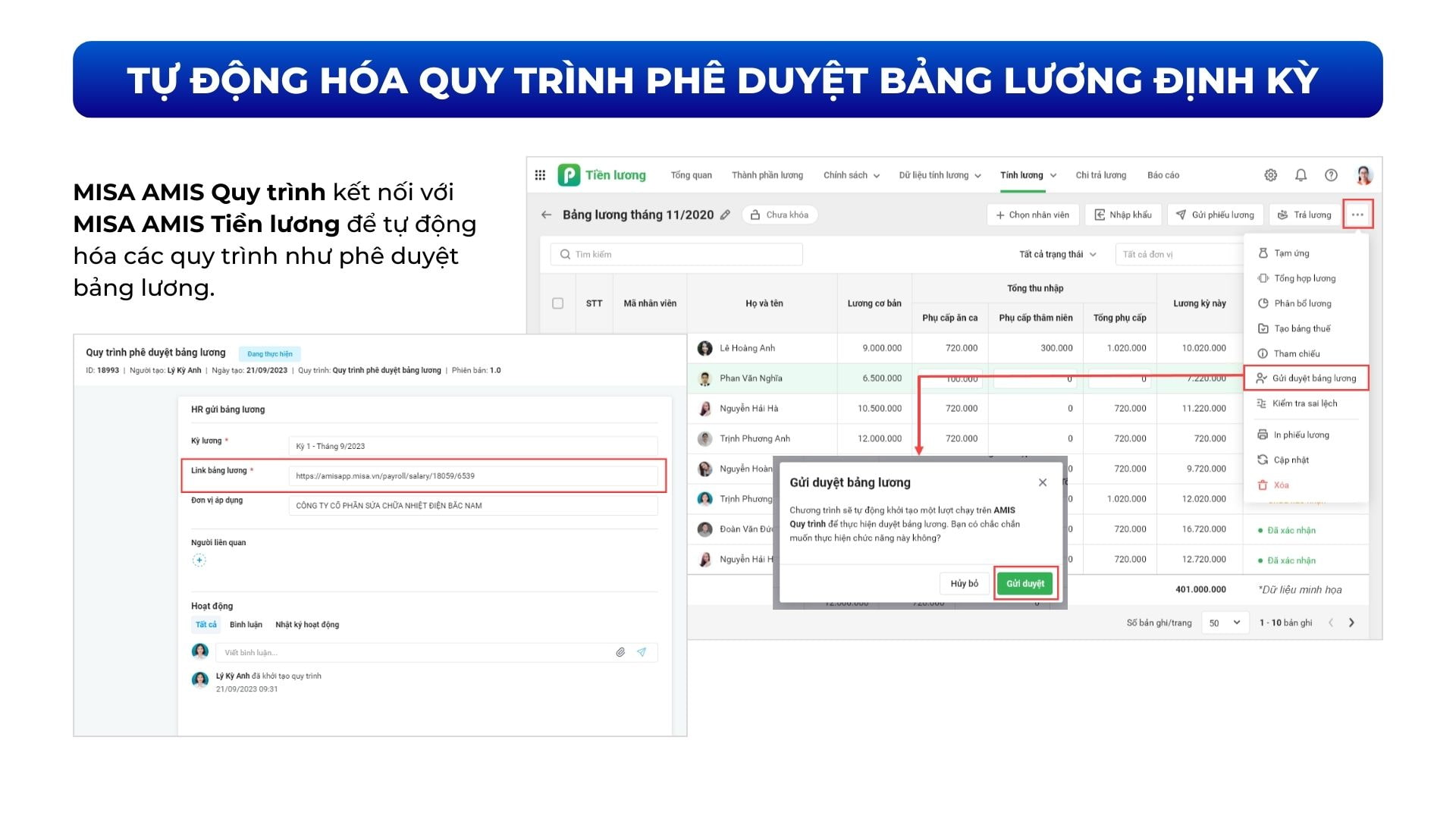Click the Đơn vị áp dụng field
Viewport: 1456px width, 819px height.
(473, 506)
